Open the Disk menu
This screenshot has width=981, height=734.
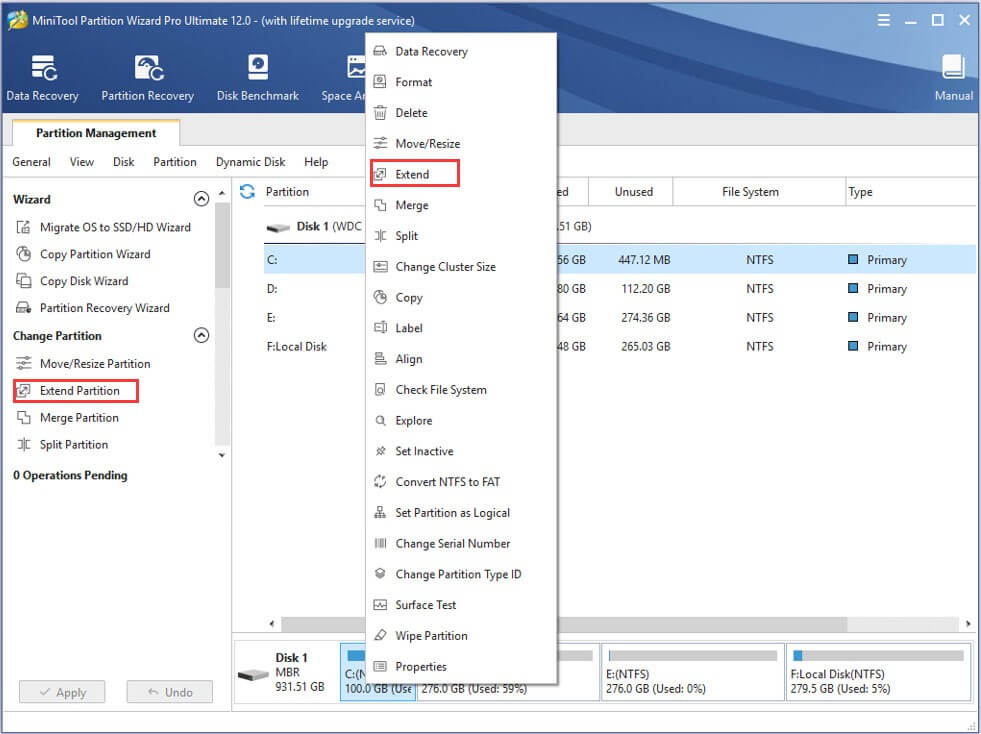coord(123,162)
